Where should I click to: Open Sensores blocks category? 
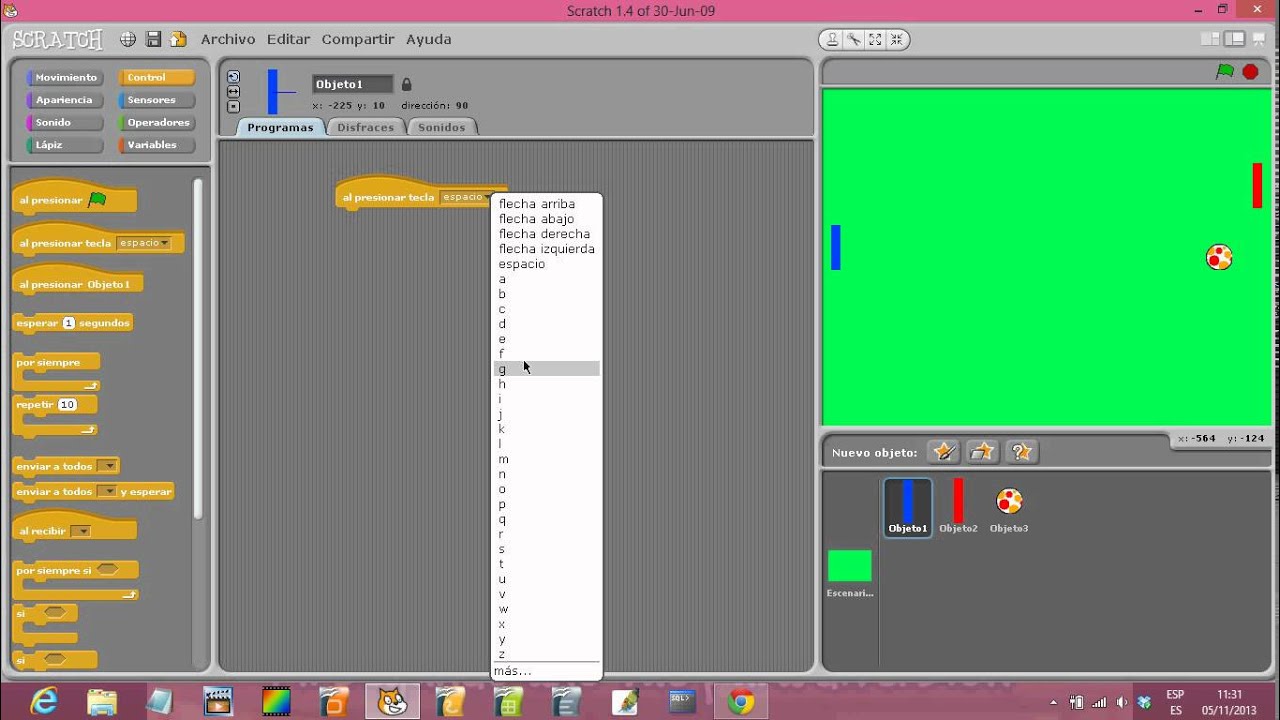coord(157,100)
